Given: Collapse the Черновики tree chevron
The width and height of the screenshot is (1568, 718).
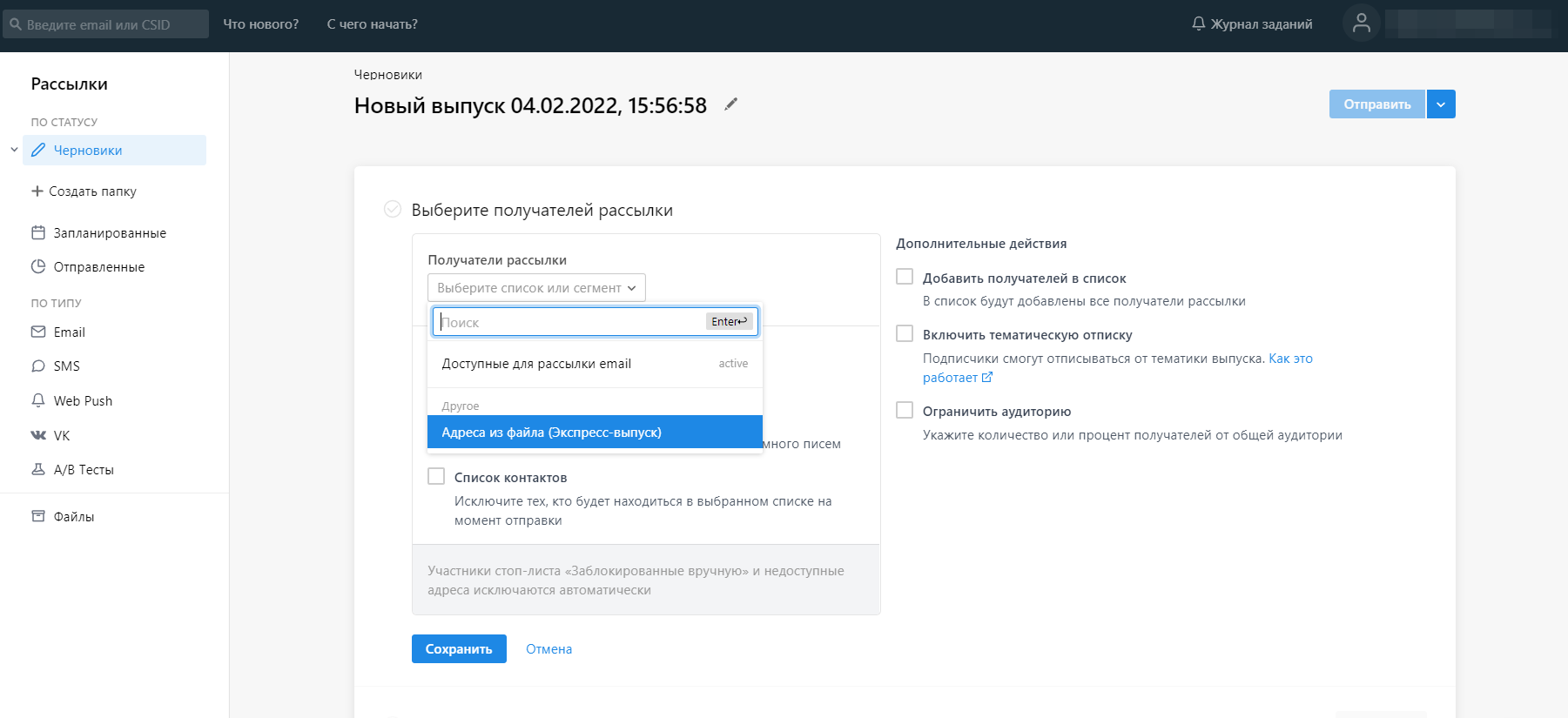Looking at the screenshot, I should 14,150.
